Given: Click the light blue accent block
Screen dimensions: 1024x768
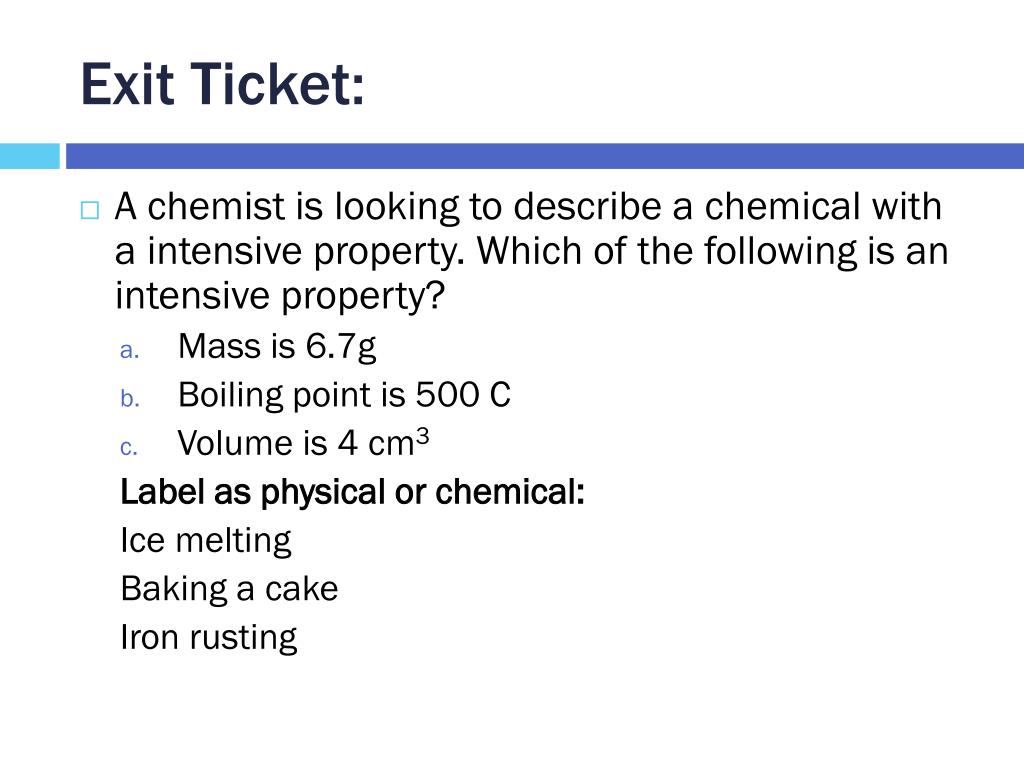Looking at the screenshot, I should click(x=30, y=156).
